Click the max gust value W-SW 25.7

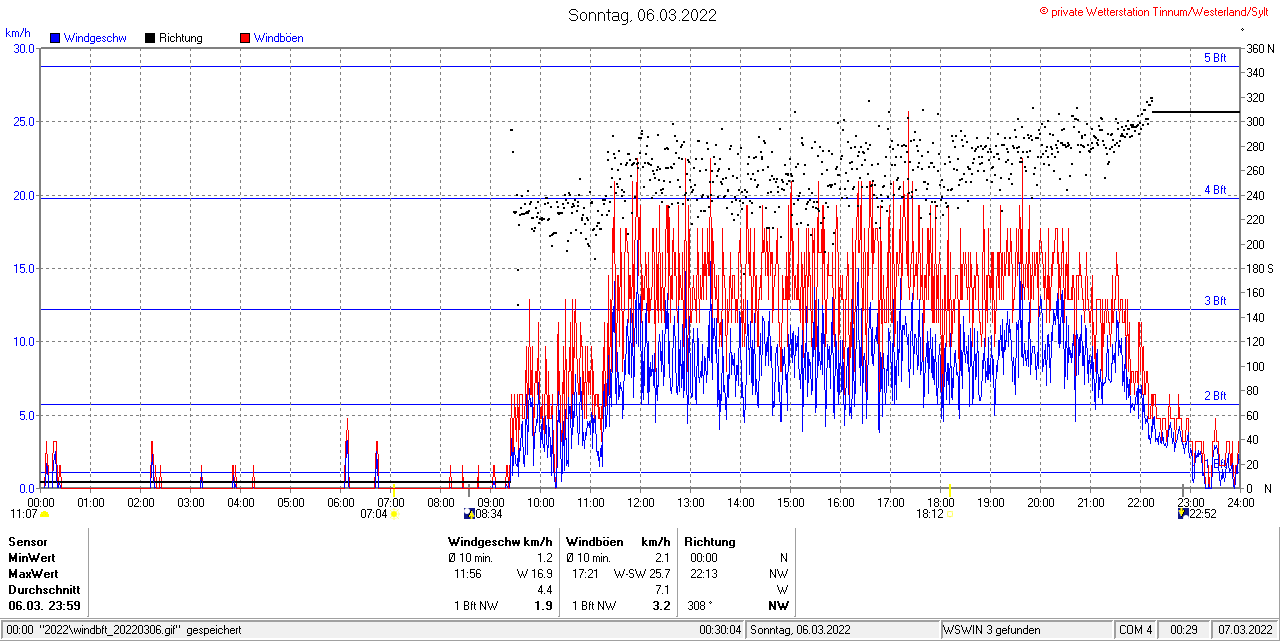click(642, 574)
